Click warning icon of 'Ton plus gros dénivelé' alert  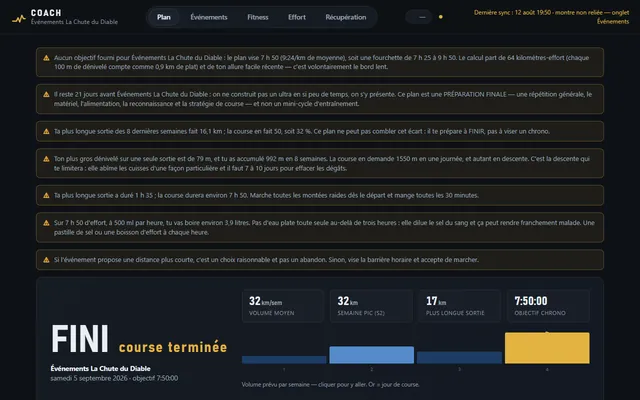pyautogui.click(x=47, y=159)
